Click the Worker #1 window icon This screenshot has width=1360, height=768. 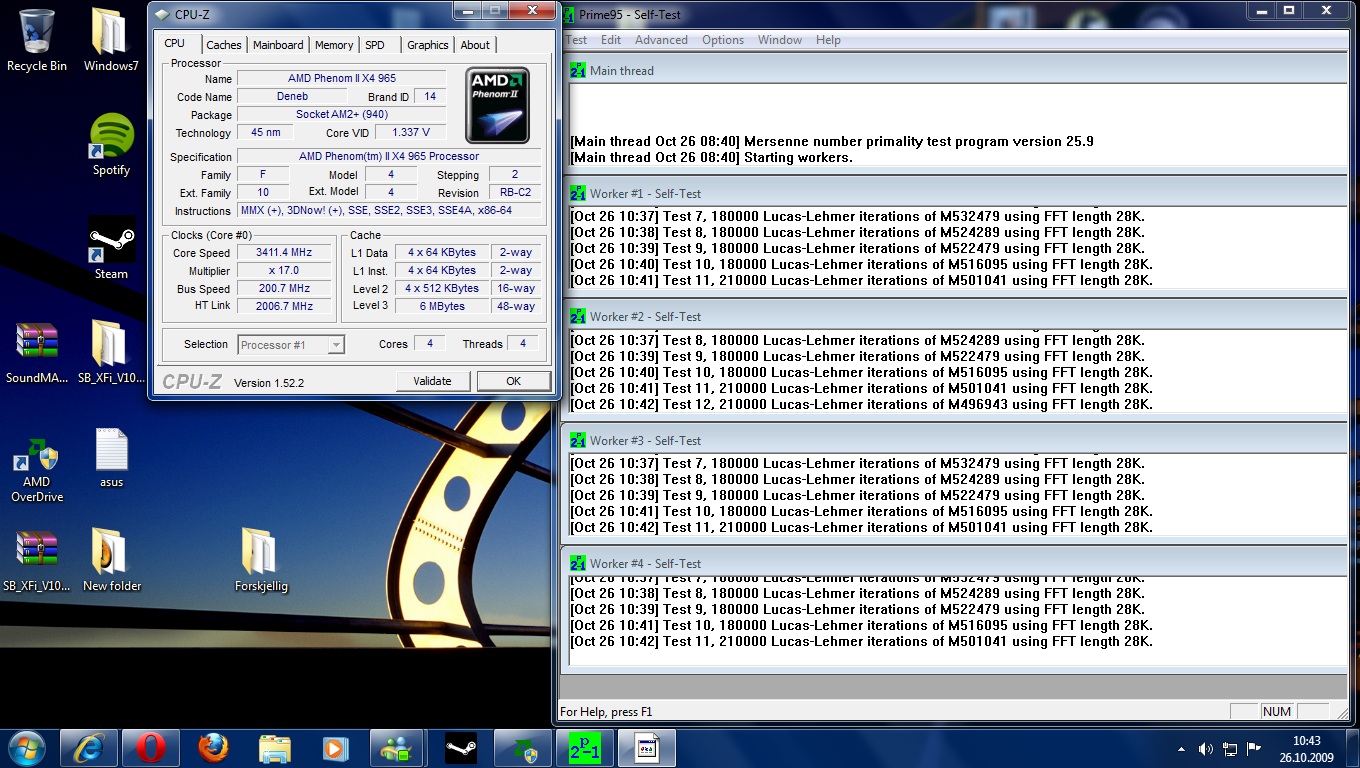pos(578,194)
